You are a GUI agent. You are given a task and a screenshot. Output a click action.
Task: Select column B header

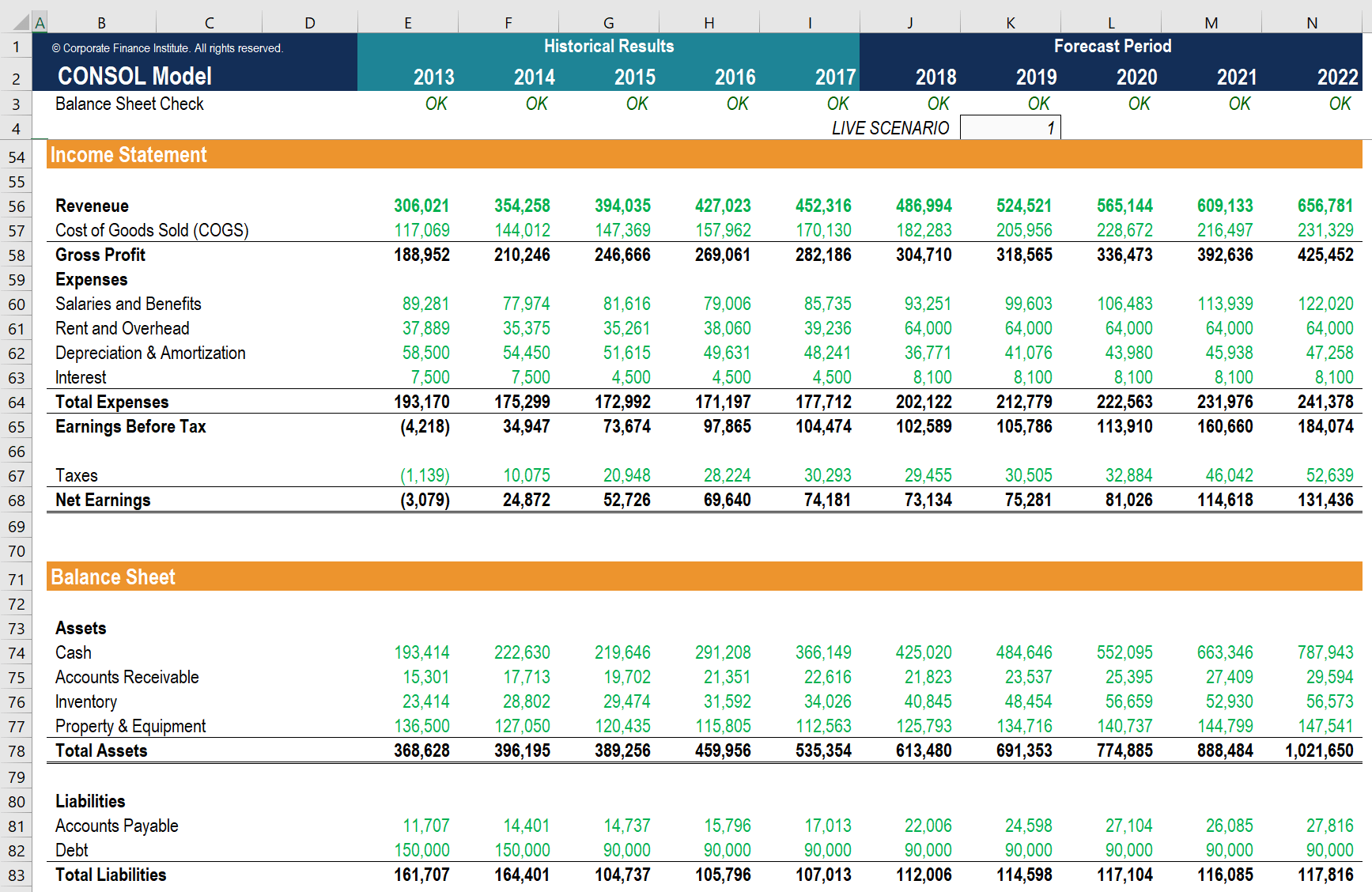pyautogui.click(x=102, y=23)
